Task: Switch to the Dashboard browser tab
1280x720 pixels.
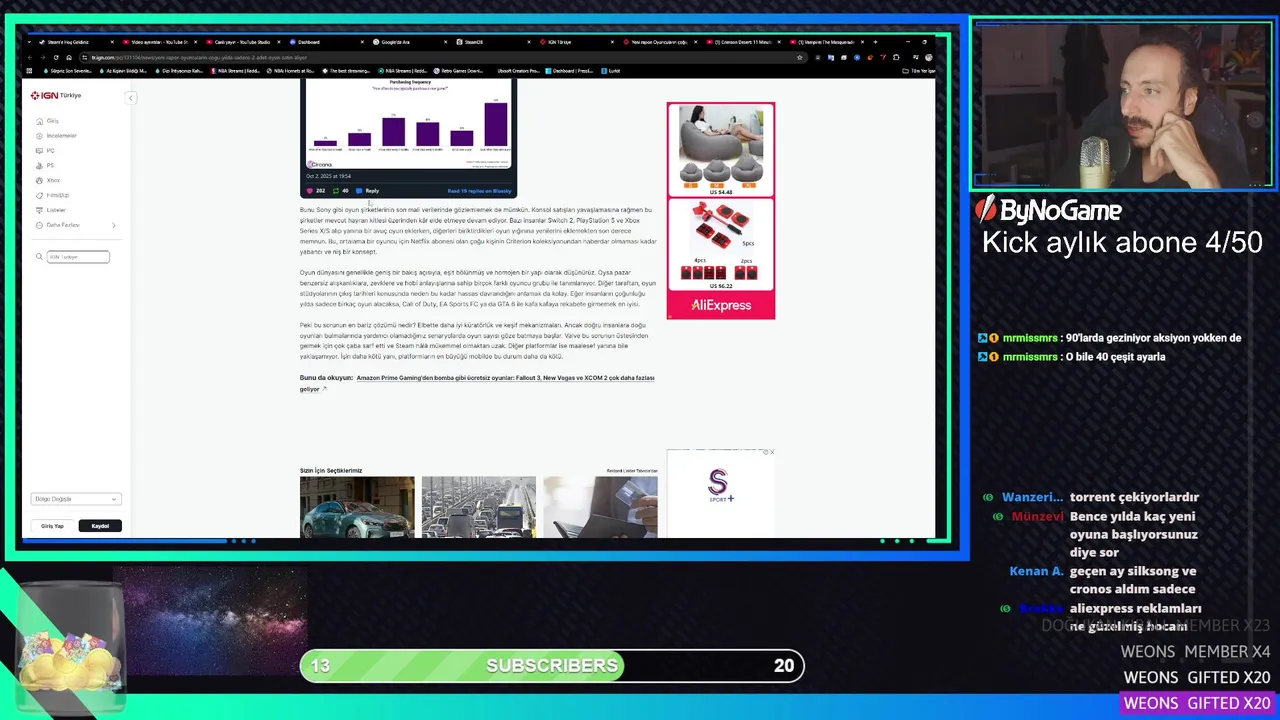Action: click(x=325, y=42)
